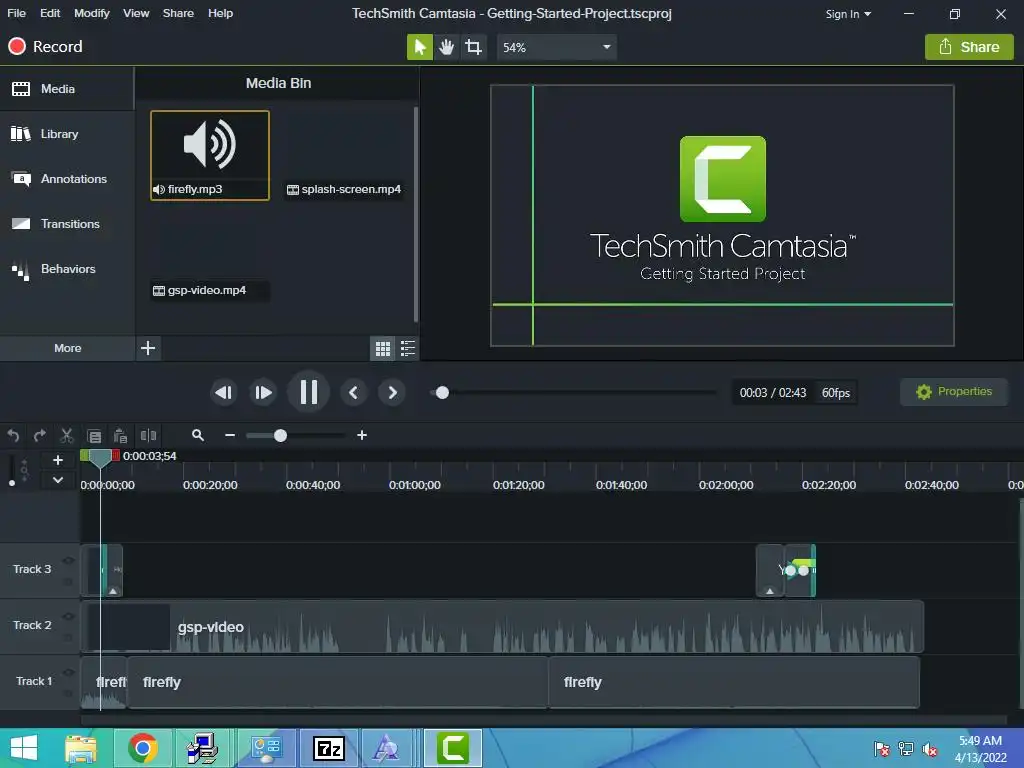Click the timeline magnifier zoom icon
The height and width of the screenshot is (768, 1024).
point(198,435)
